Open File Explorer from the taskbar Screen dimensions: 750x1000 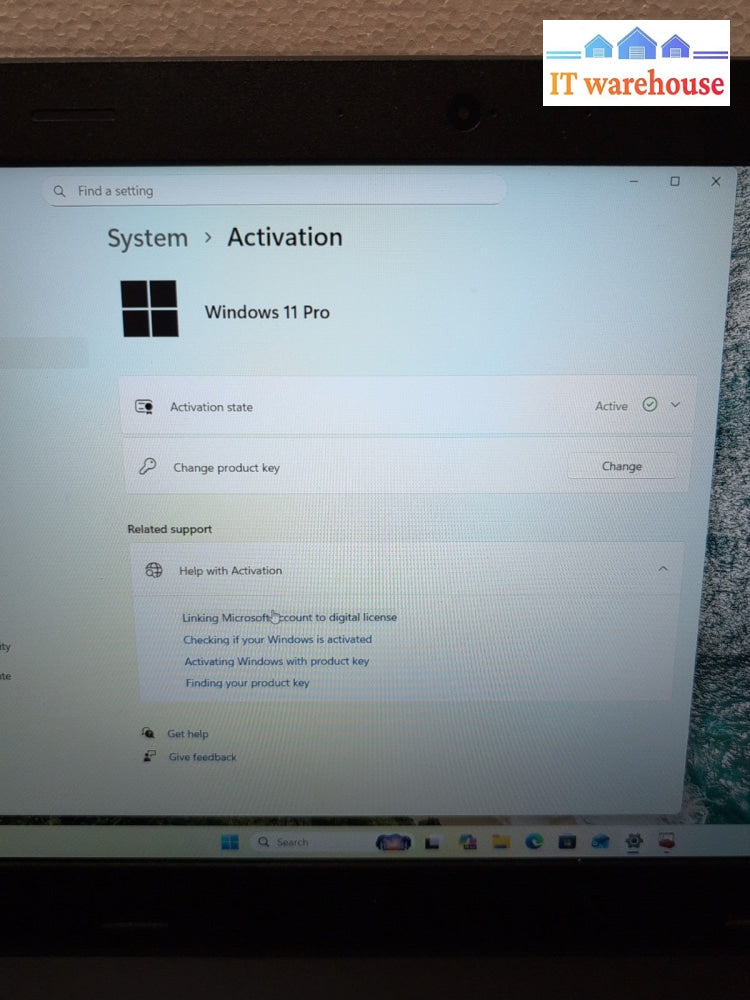pos(501,842)
